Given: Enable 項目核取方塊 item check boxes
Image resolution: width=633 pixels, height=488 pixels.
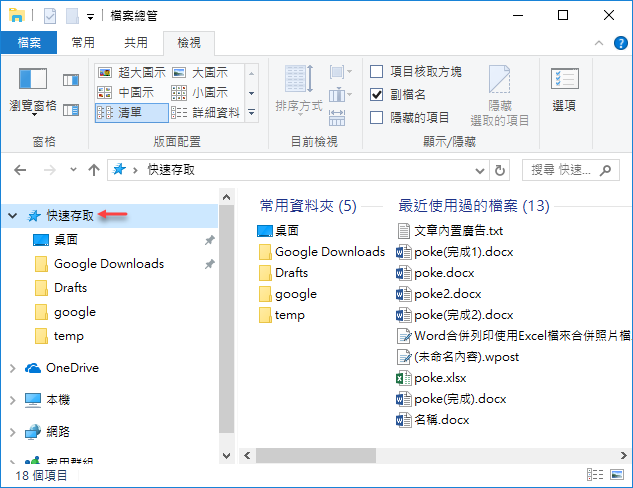Looking at the screenshot, I should [x=377, y=71].
